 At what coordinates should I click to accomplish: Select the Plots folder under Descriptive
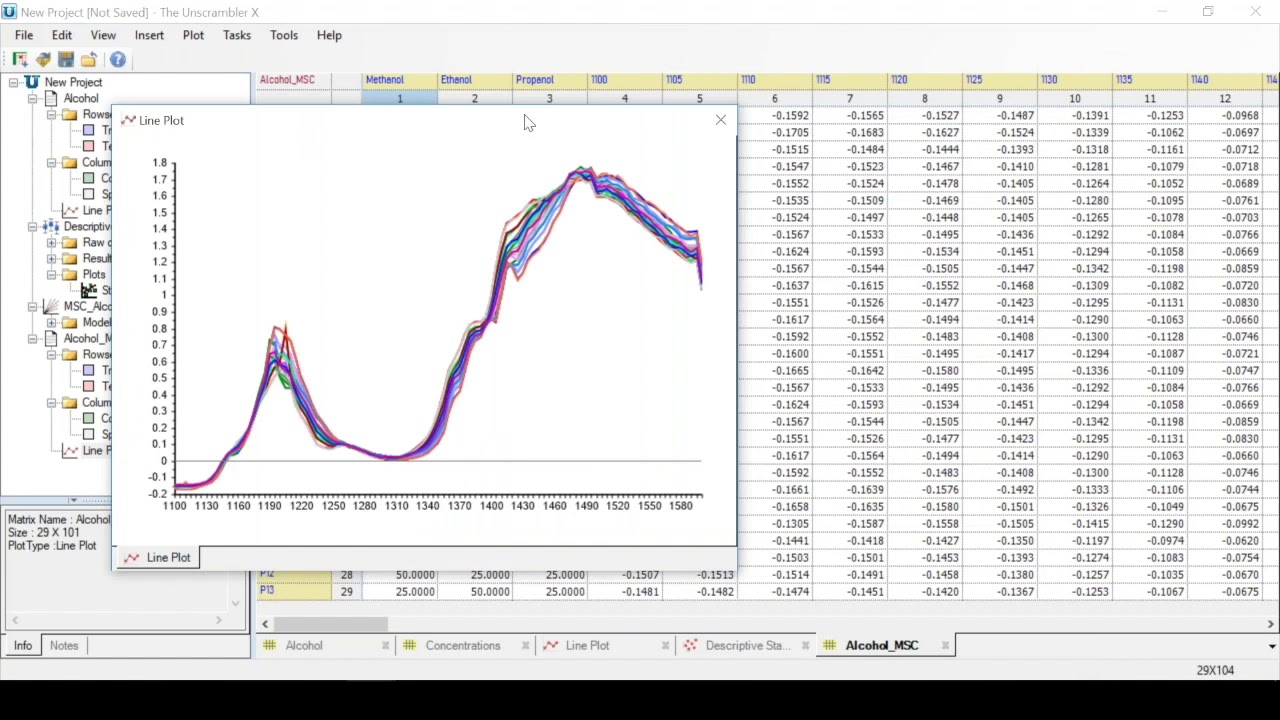84,274
